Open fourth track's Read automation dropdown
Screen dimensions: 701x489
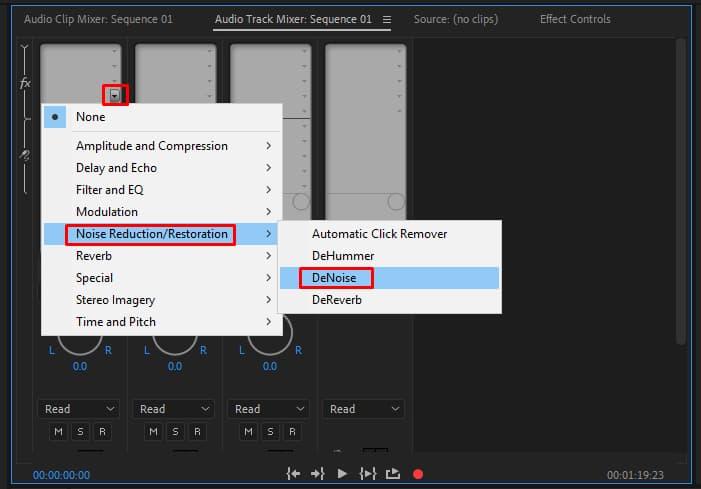pos(364,409)
